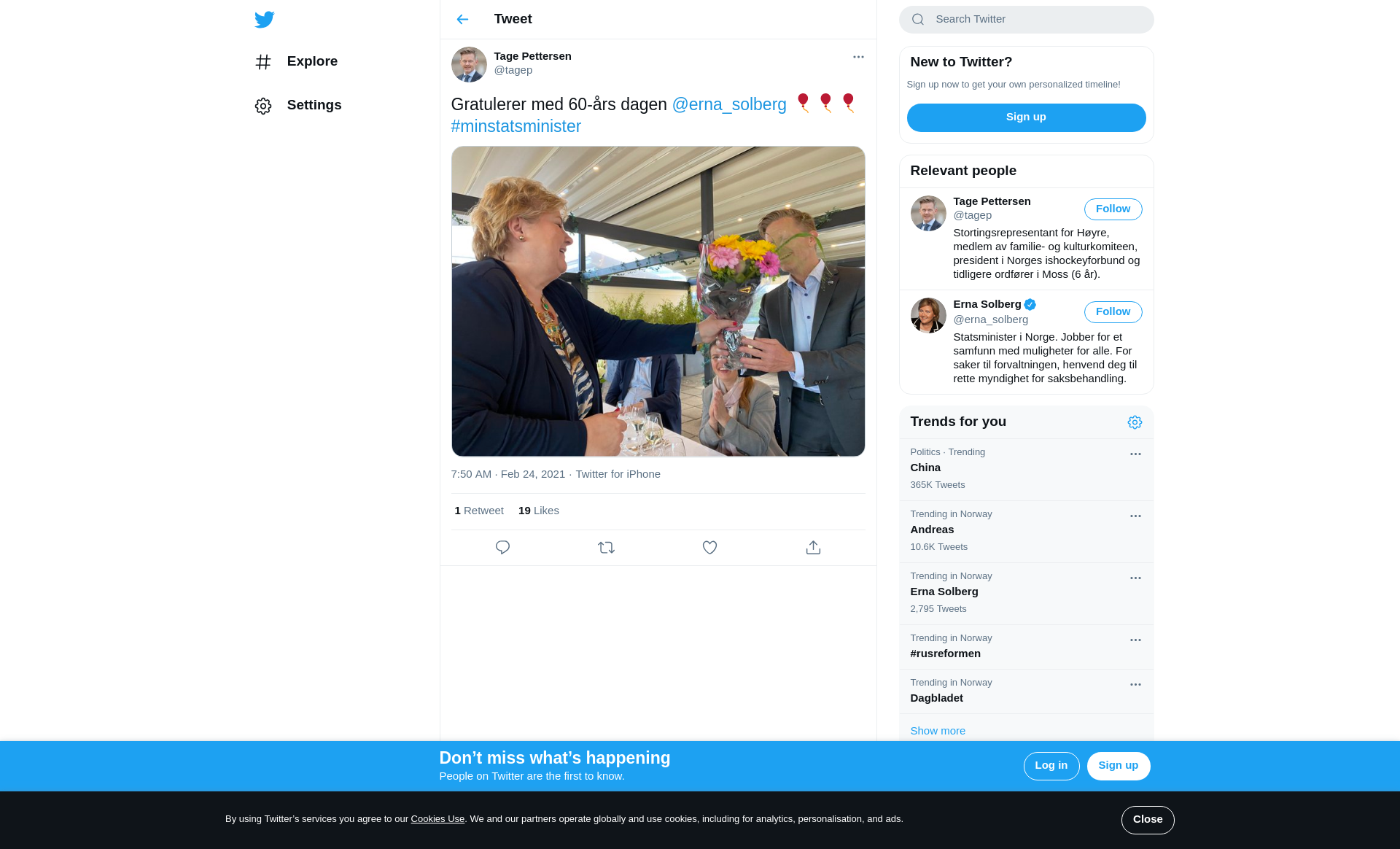Screen dimensions: 1400x849
Task: Click Show more under trends
Action: tap(938, 731)
